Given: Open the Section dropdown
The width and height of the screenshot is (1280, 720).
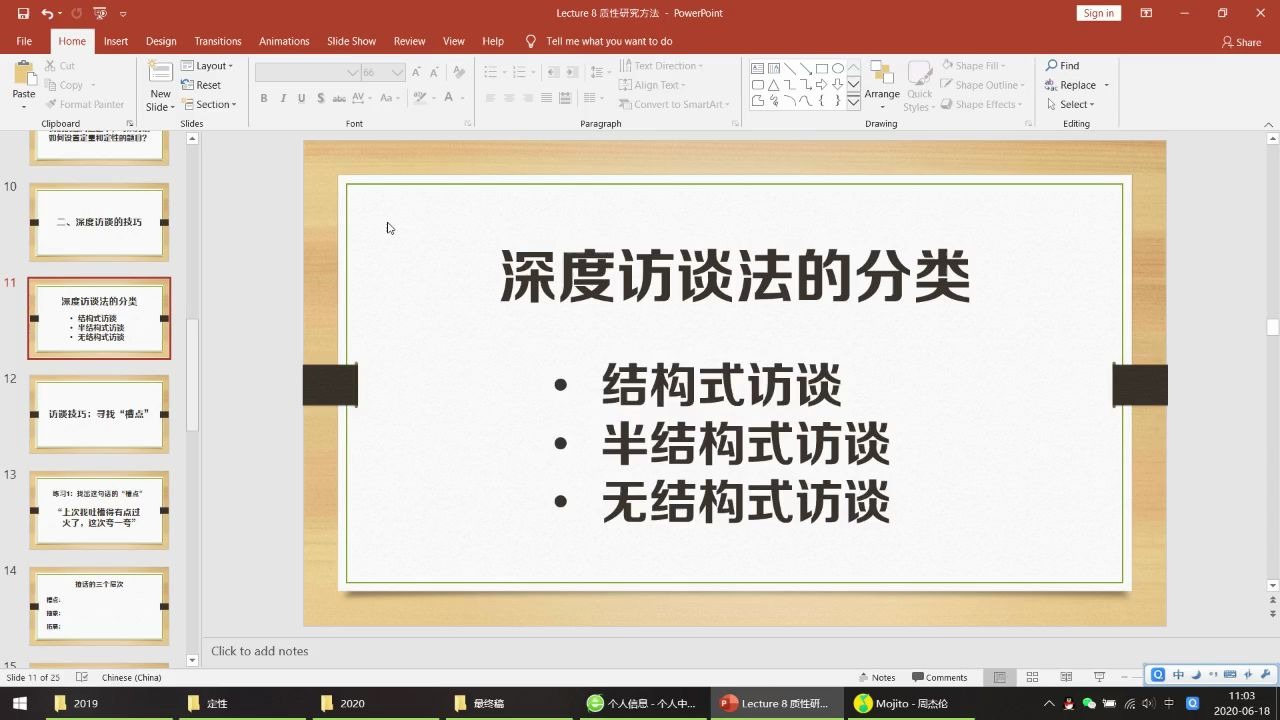Looking at the screenshot, I should coord(209,104).
